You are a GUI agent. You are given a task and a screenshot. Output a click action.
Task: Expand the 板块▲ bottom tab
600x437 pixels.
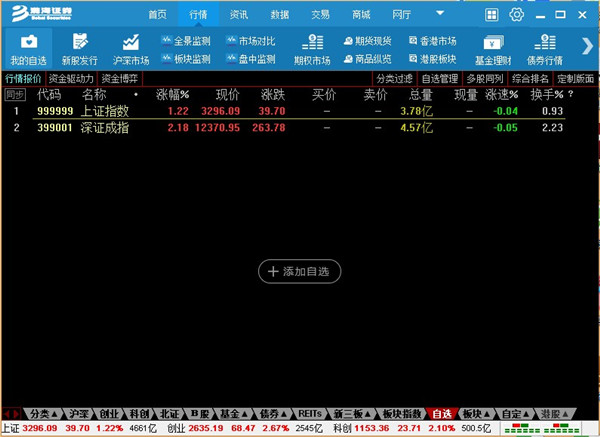(x=476, y=414)
